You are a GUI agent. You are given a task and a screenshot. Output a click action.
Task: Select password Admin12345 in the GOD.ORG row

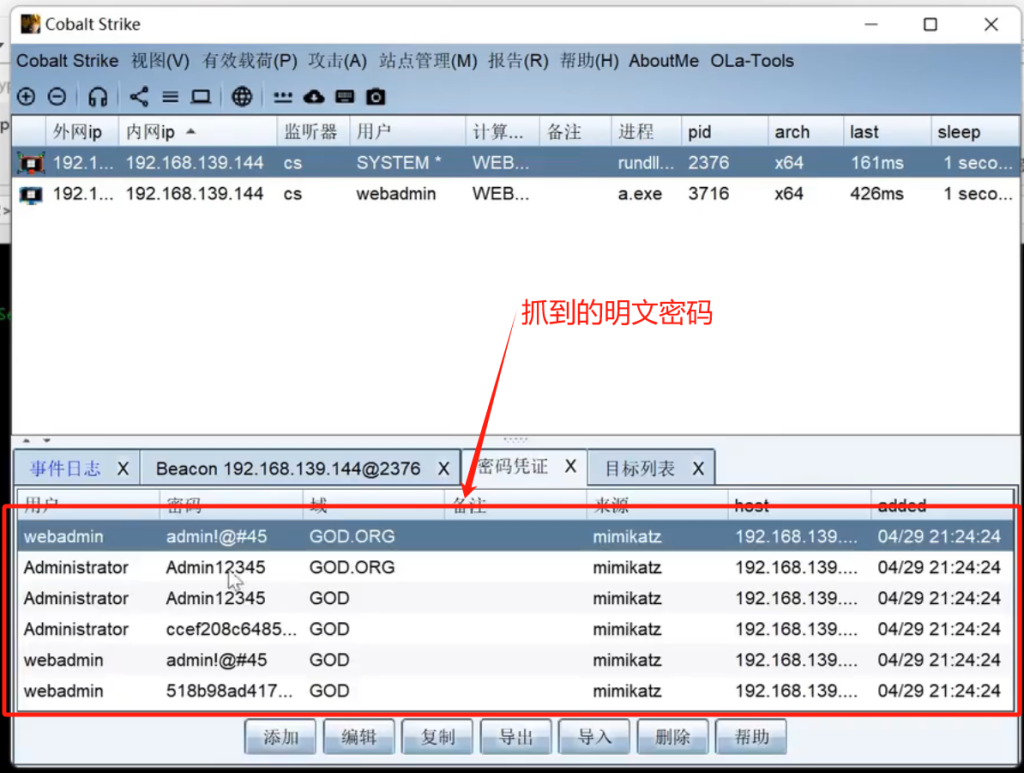pyautogui.click(x=216, y=567)
